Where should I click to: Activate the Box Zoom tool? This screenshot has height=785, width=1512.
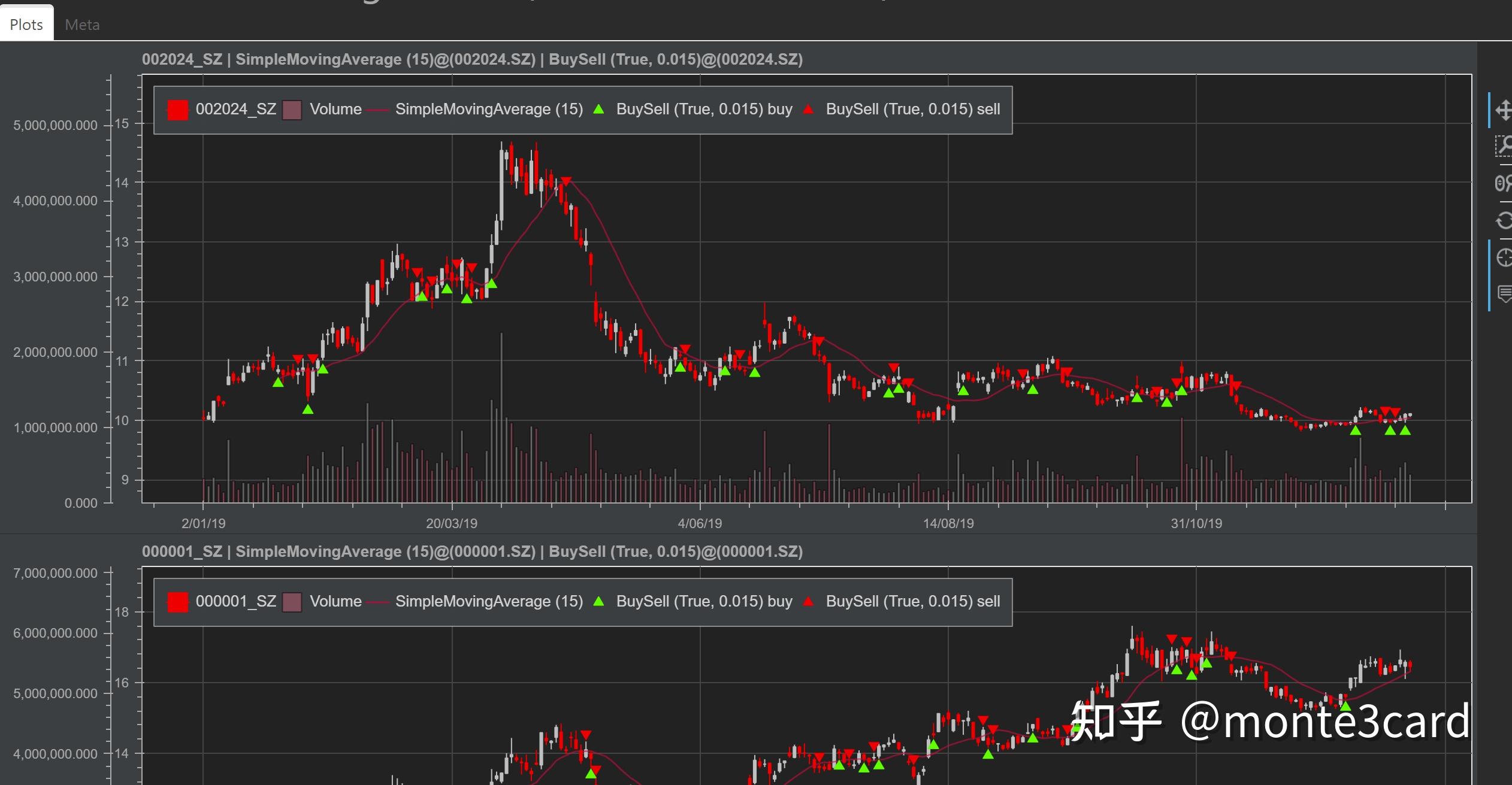click(x=1505, y=147)
